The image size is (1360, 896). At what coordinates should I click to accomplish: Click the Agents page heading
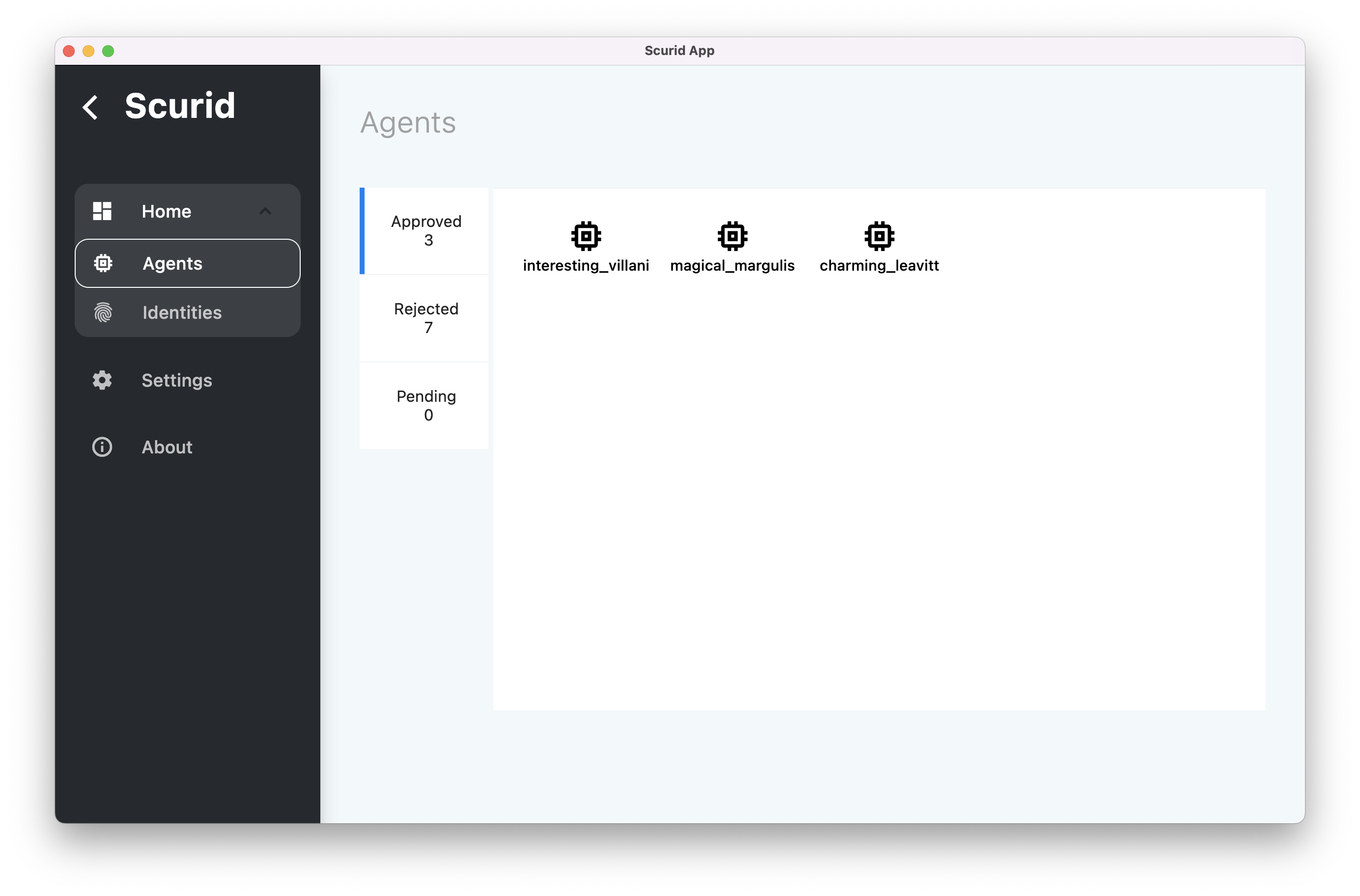[408, 122]
